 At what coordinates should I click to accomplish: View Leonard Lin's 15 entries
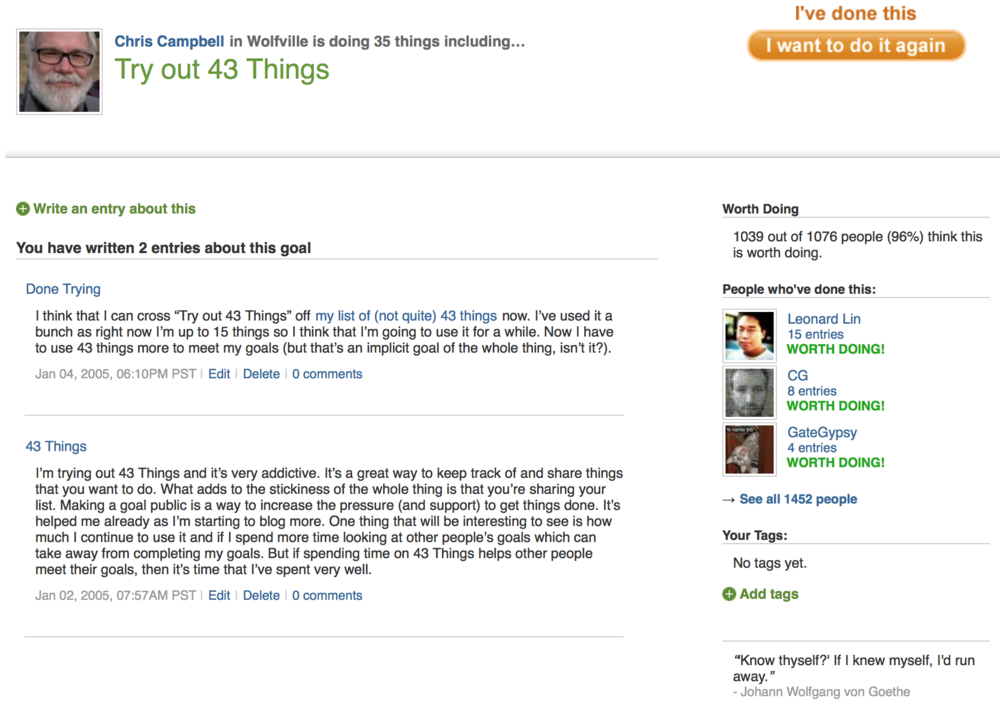815,335
